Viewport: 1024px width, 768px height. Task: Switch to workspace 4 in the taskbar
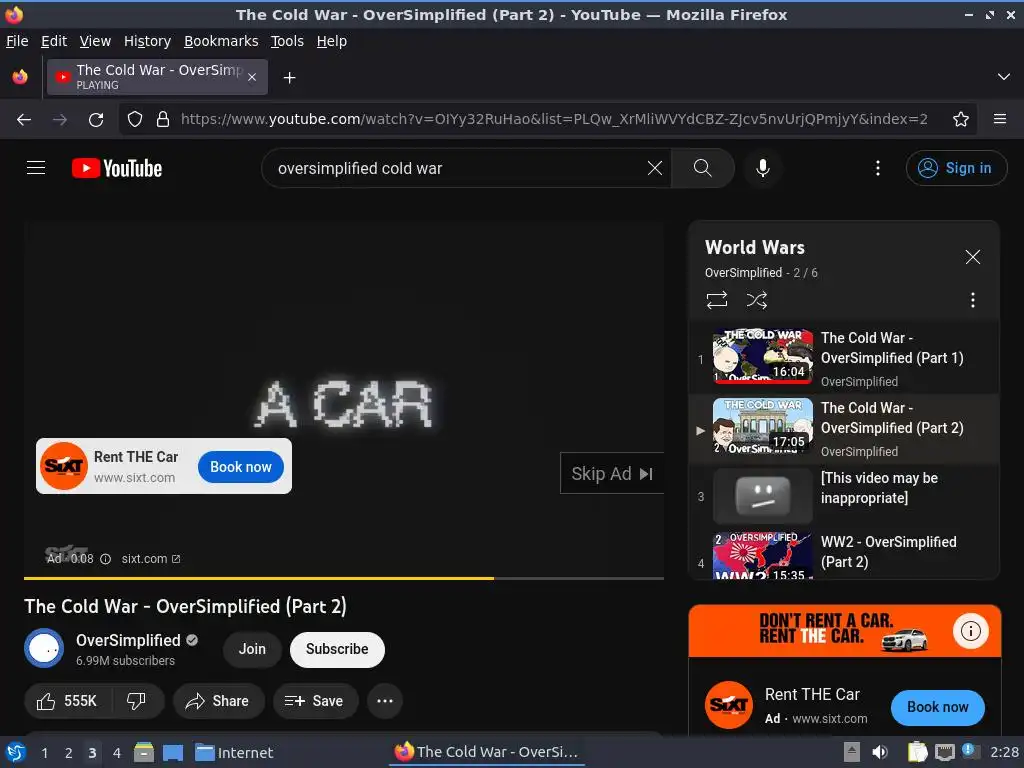pyautogui.click(x=117, y=753)
